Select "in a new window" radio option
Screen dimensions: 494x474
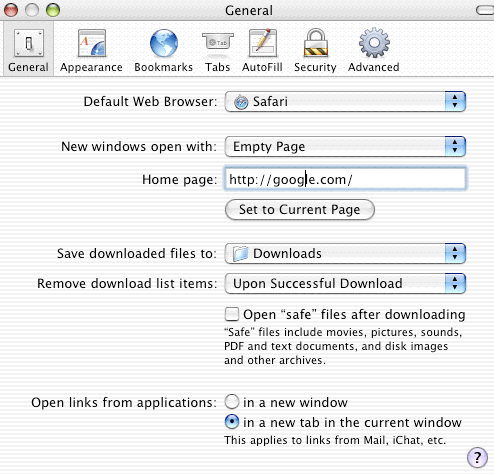[232, 402]
